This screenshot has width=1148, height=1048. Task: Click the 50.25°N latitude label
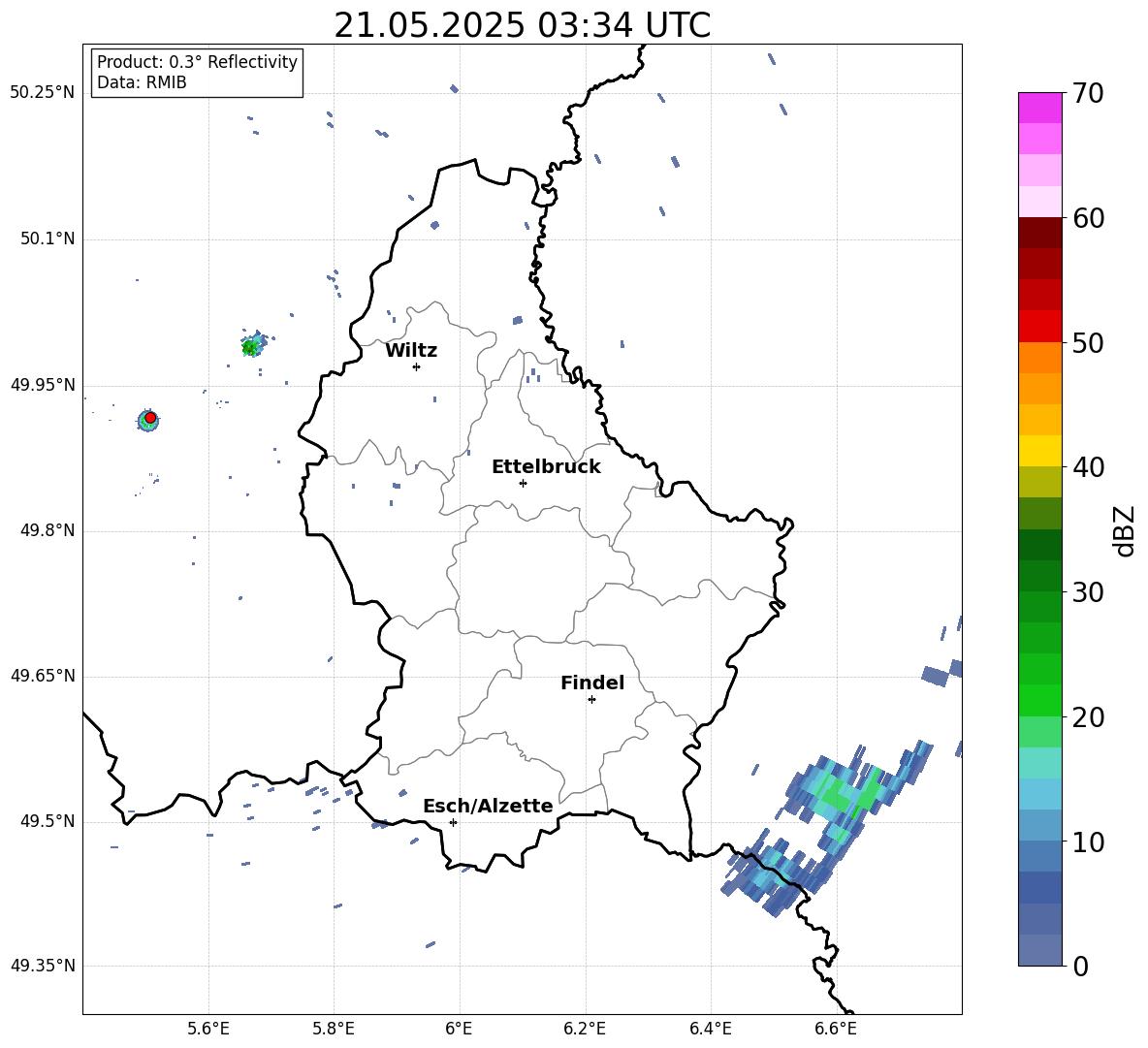(x=43, y=93)
